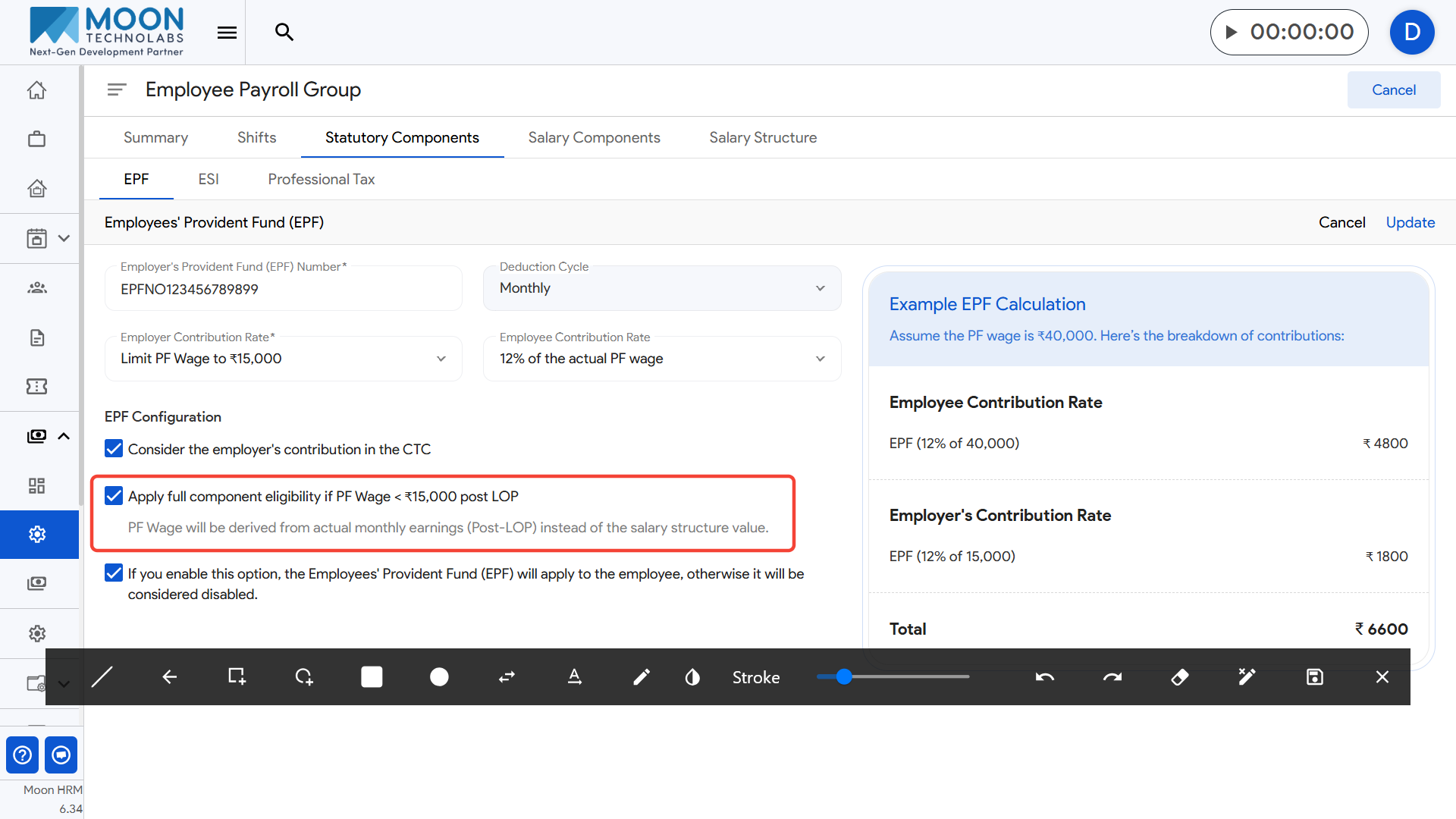This screenshot has width=1456, height=819.
Task: Select the pencil draw tool
Action: tap(641, 677)
